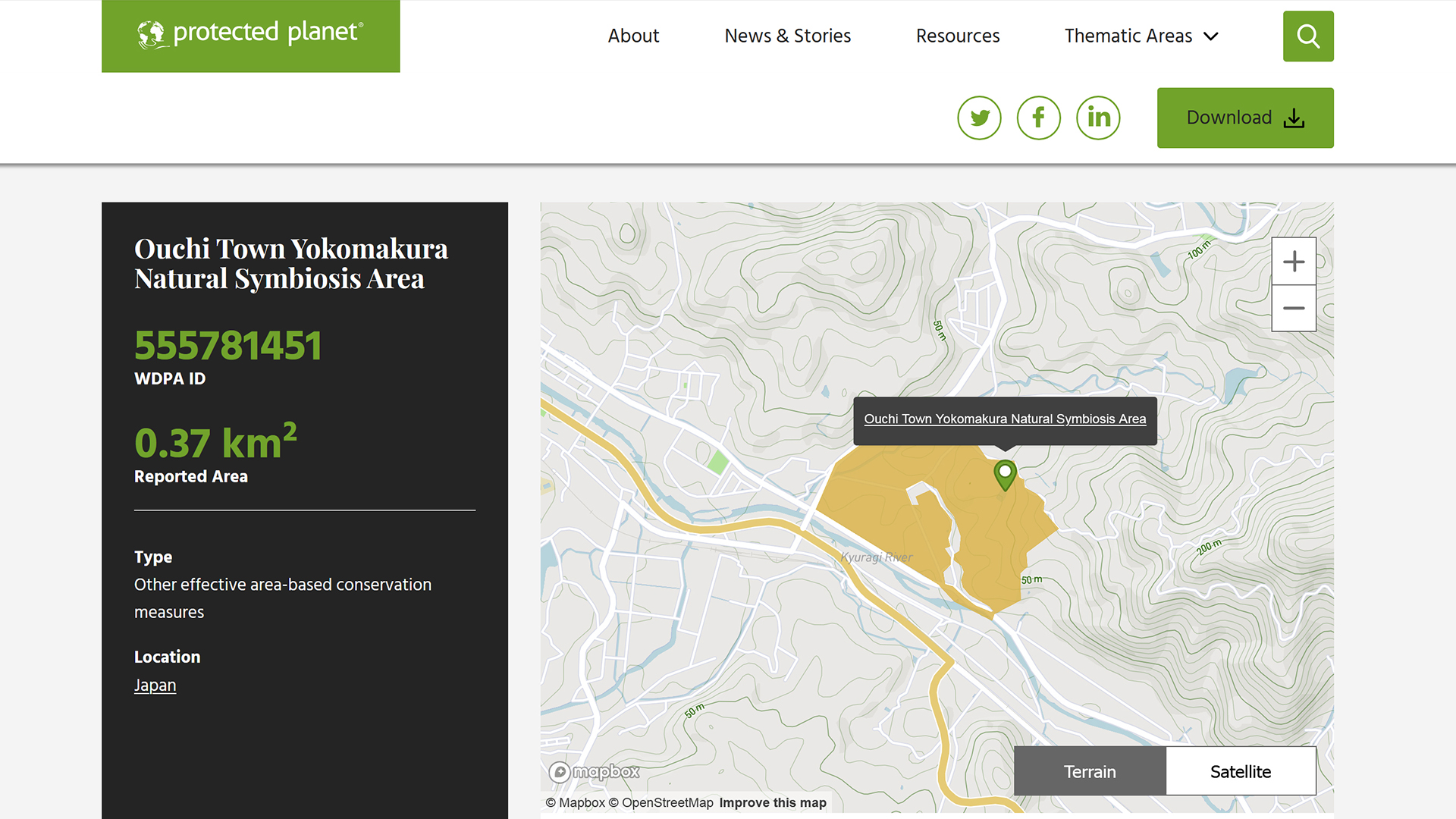Image resolution: width=1456 pixels, height=819 pixels.
Task: Open the About menu item
Action: pos(633,36)
